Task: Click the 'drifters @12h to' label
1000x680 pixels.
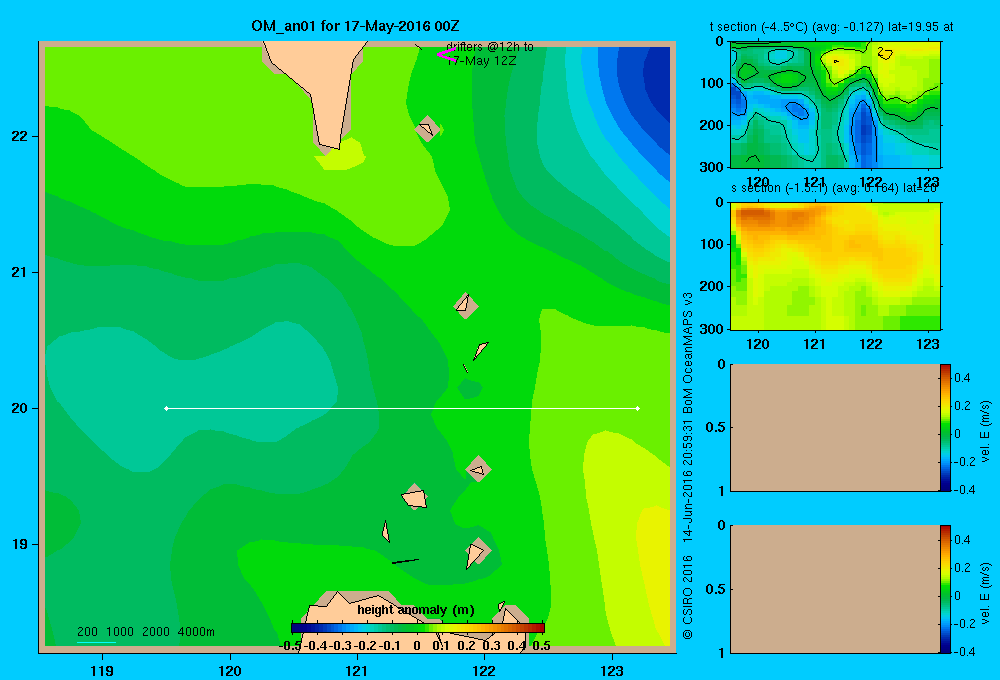Action: [x=490, y=47]
